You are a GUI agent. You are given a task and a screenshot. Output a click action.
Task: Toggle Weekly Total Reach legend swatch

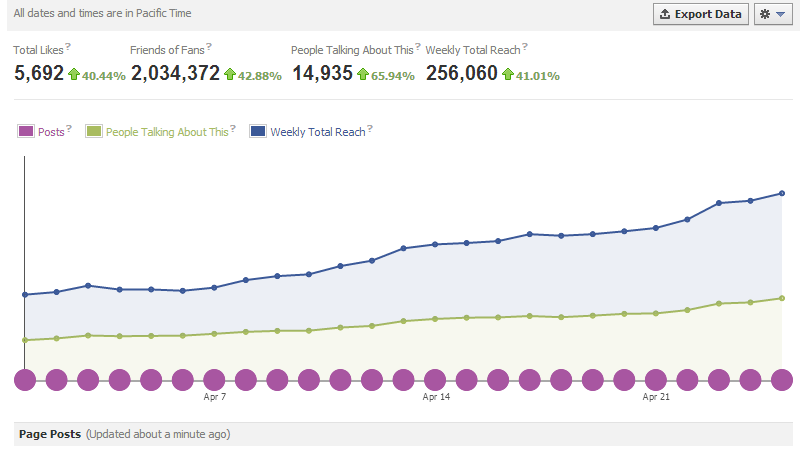coord(258,131)
